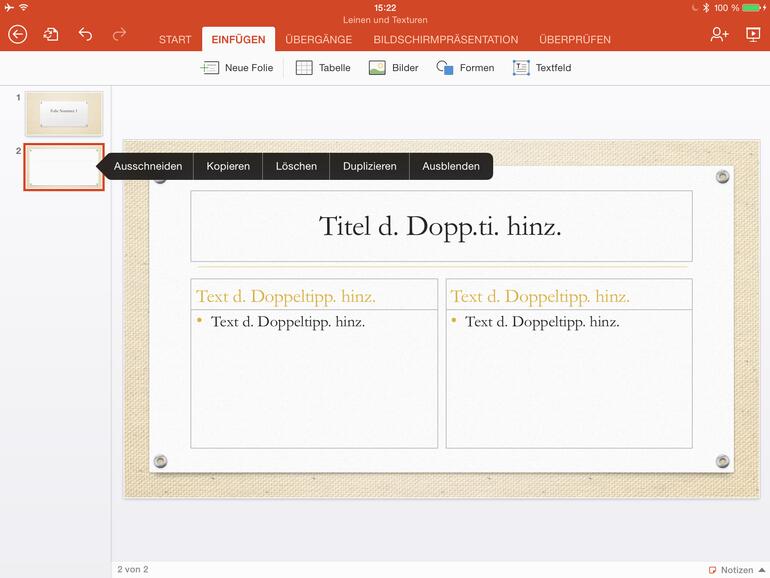Tap the back arrow icon
The width and height of the screenshot is (770, 578).
pyautogui.click(x=17, y=35)
